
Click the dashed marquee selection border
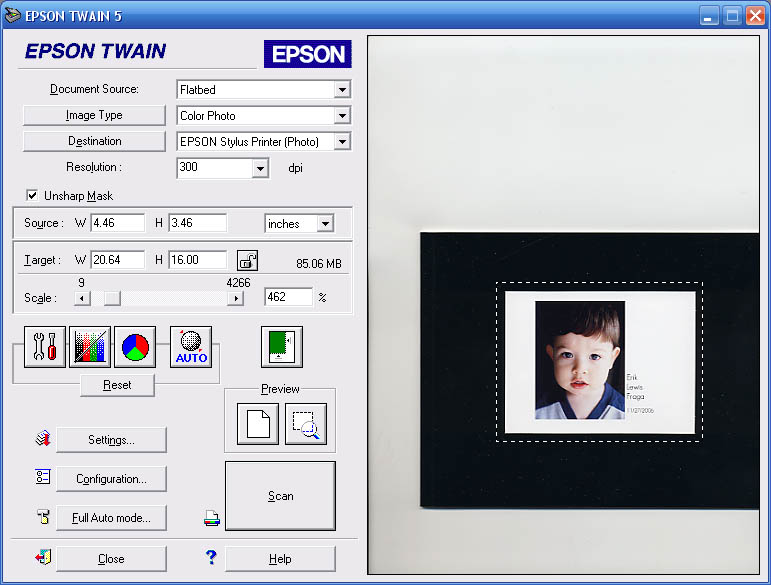[599, 283]
